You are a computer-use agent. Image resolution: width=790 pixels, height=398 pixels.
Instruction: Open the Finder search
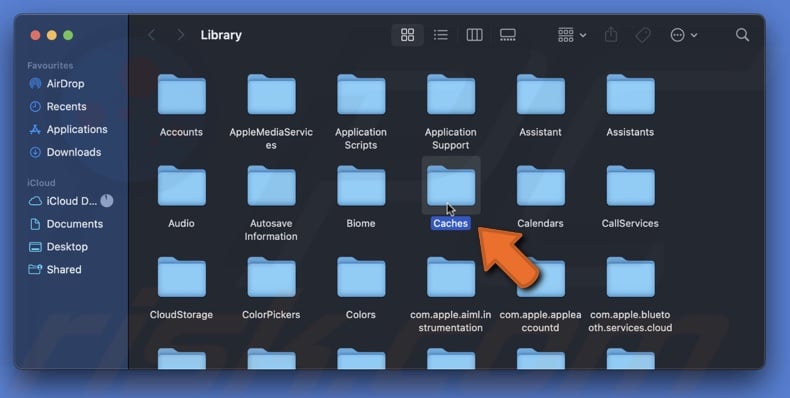click(742, 35)
